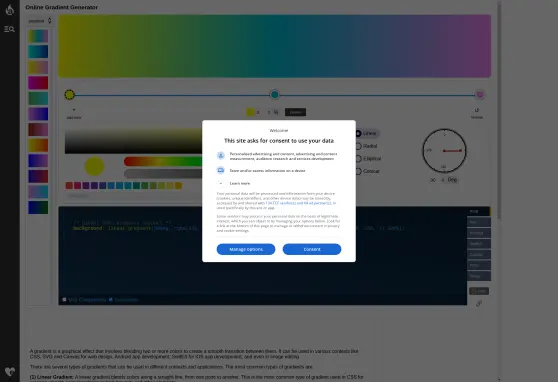Click the link chain icon below code panel
The image size is (558, 382).
[x=479, y=303]
